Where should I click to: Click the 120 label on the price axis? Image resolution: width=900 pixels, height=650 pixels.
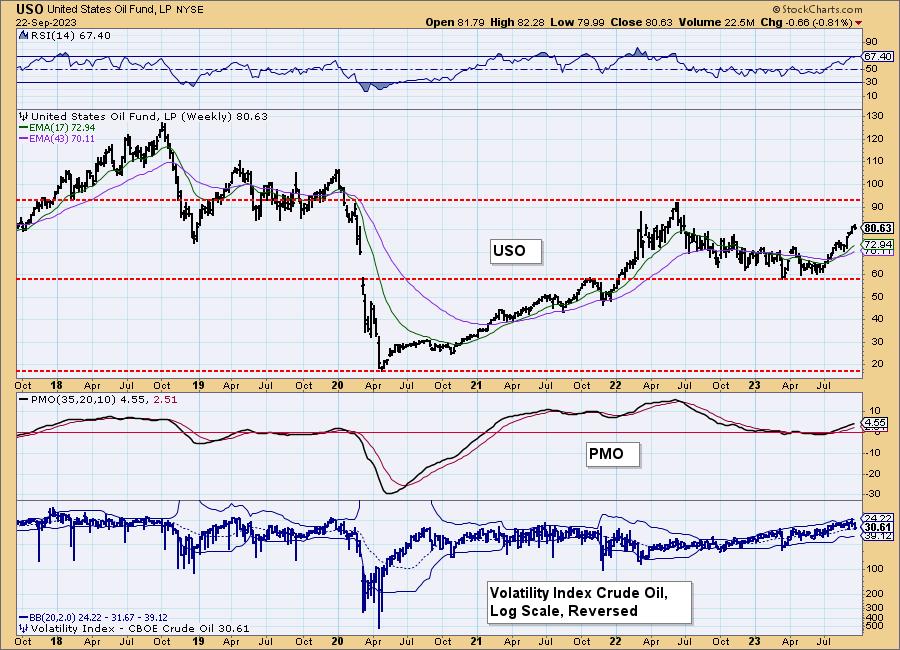point(875,138)
